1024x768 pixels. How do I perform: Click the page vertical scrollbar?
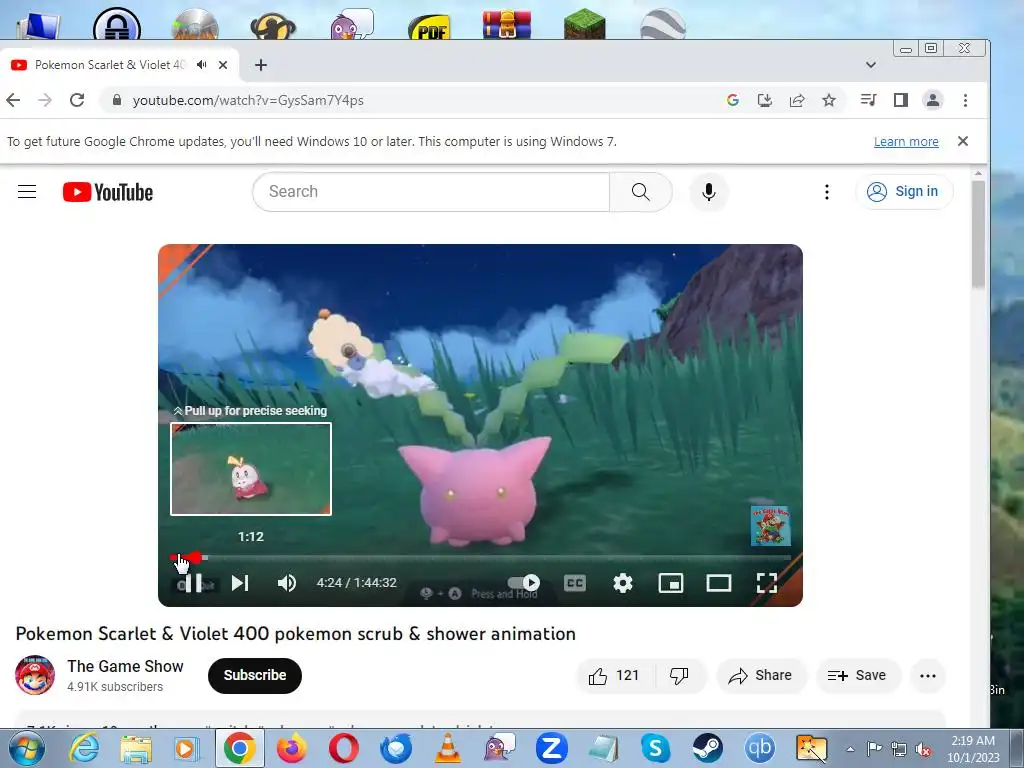click(978, 235)
